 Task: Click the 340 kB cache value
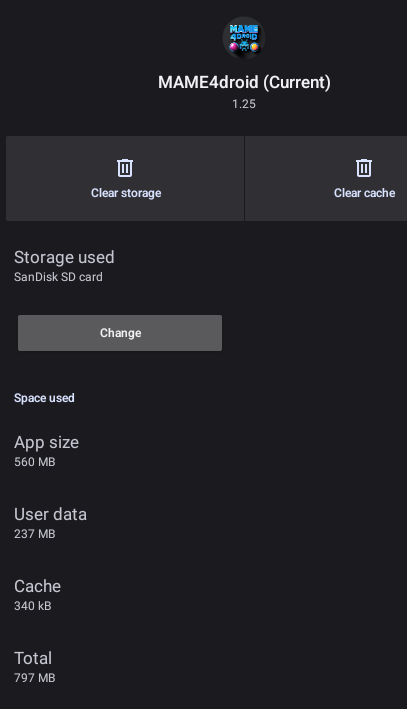(x=33, y=605)
